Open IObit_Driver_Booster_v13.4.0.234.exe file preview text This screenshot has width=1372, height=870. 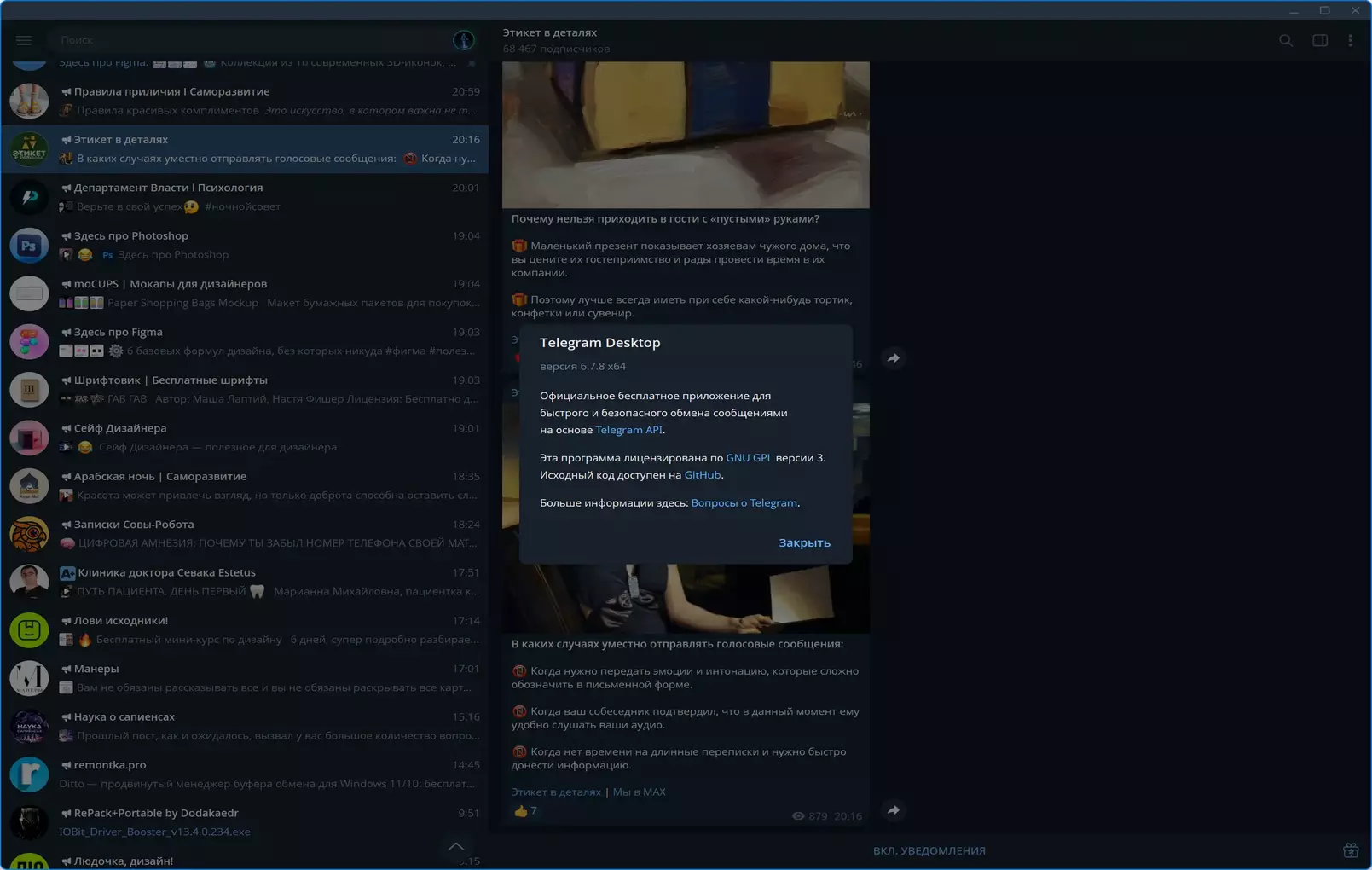click(154, 832)
